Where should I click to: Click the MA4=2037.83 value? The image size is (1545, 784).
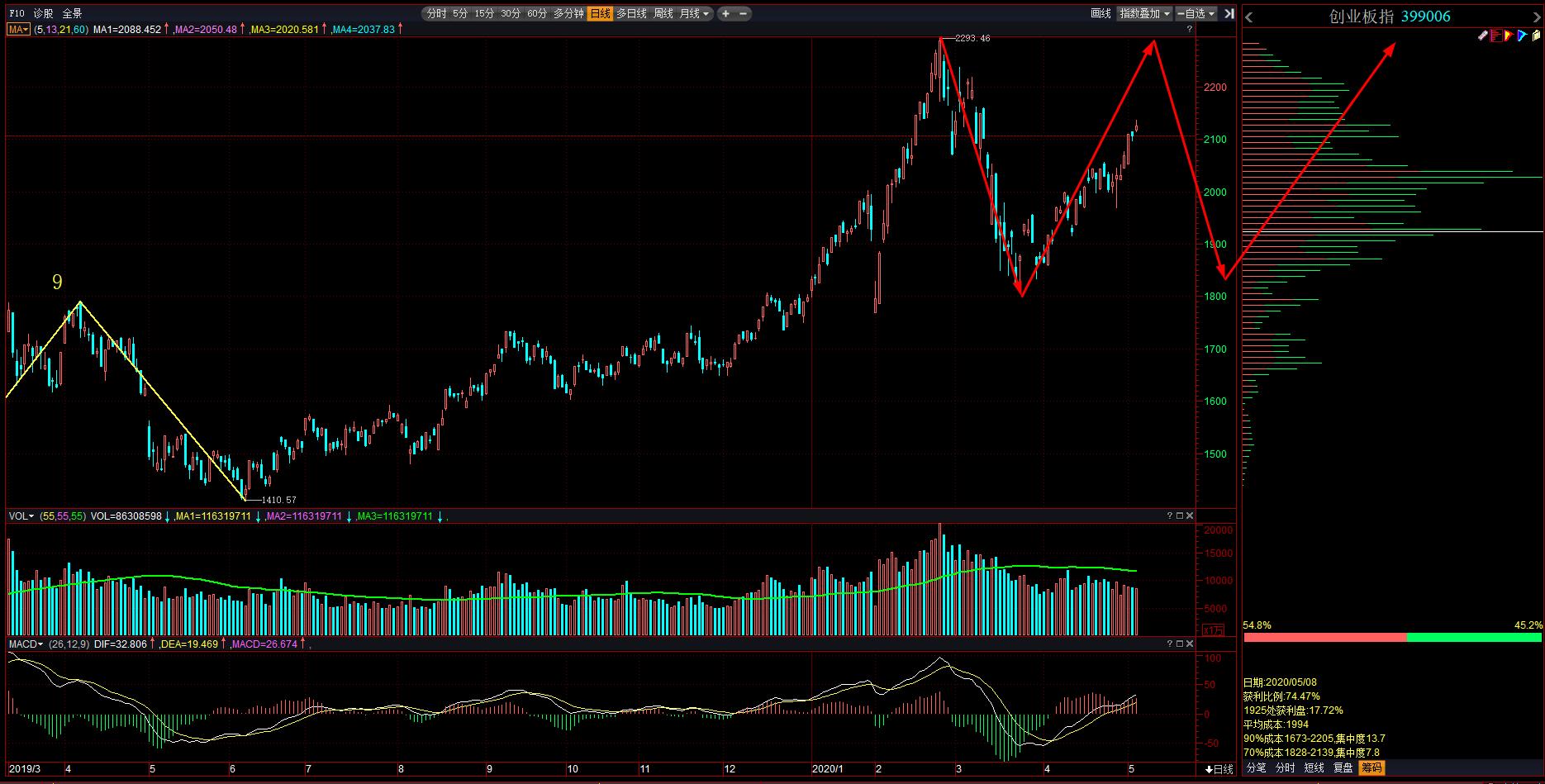[x=364, y=29]
